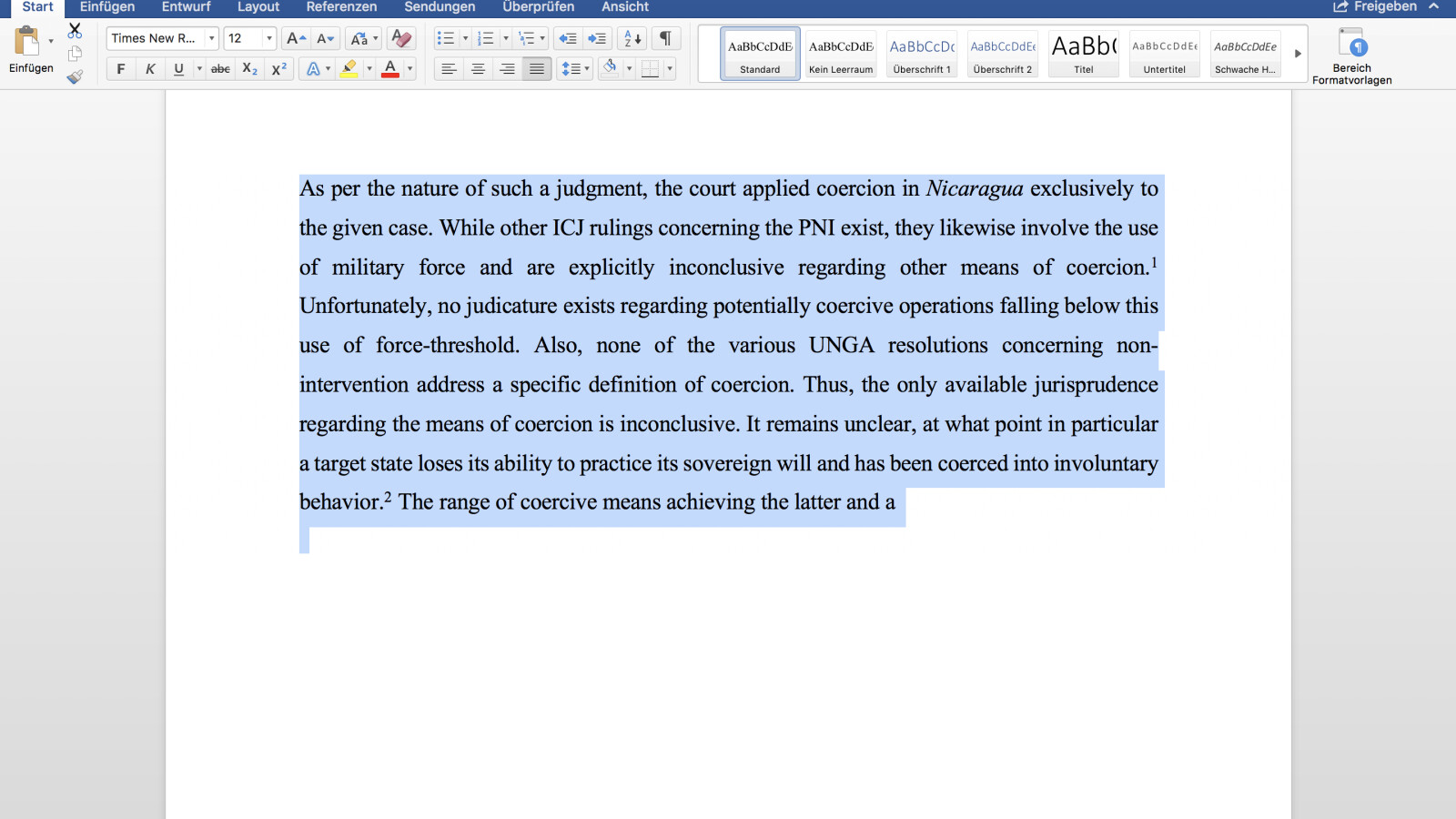Image resolution: width=1456 pixels, height=819 pixels.
Task: Click the Freigeben share icon
Action: click(x=1340, y=6)
